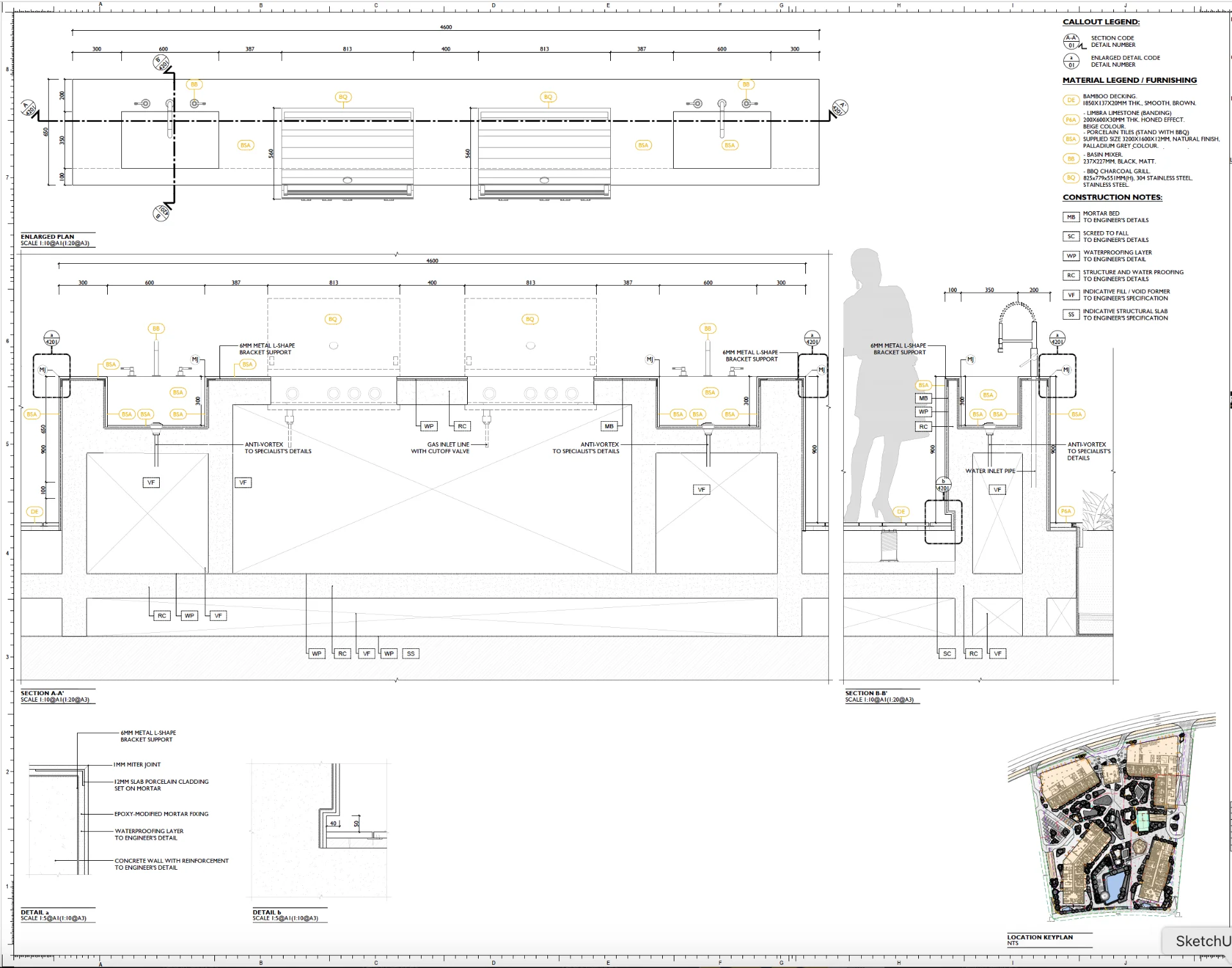The width and height of the screenshot is (1232, 968).
Task: Click the SS tag below Section A-A' slab
Action: tap(411, 653)
